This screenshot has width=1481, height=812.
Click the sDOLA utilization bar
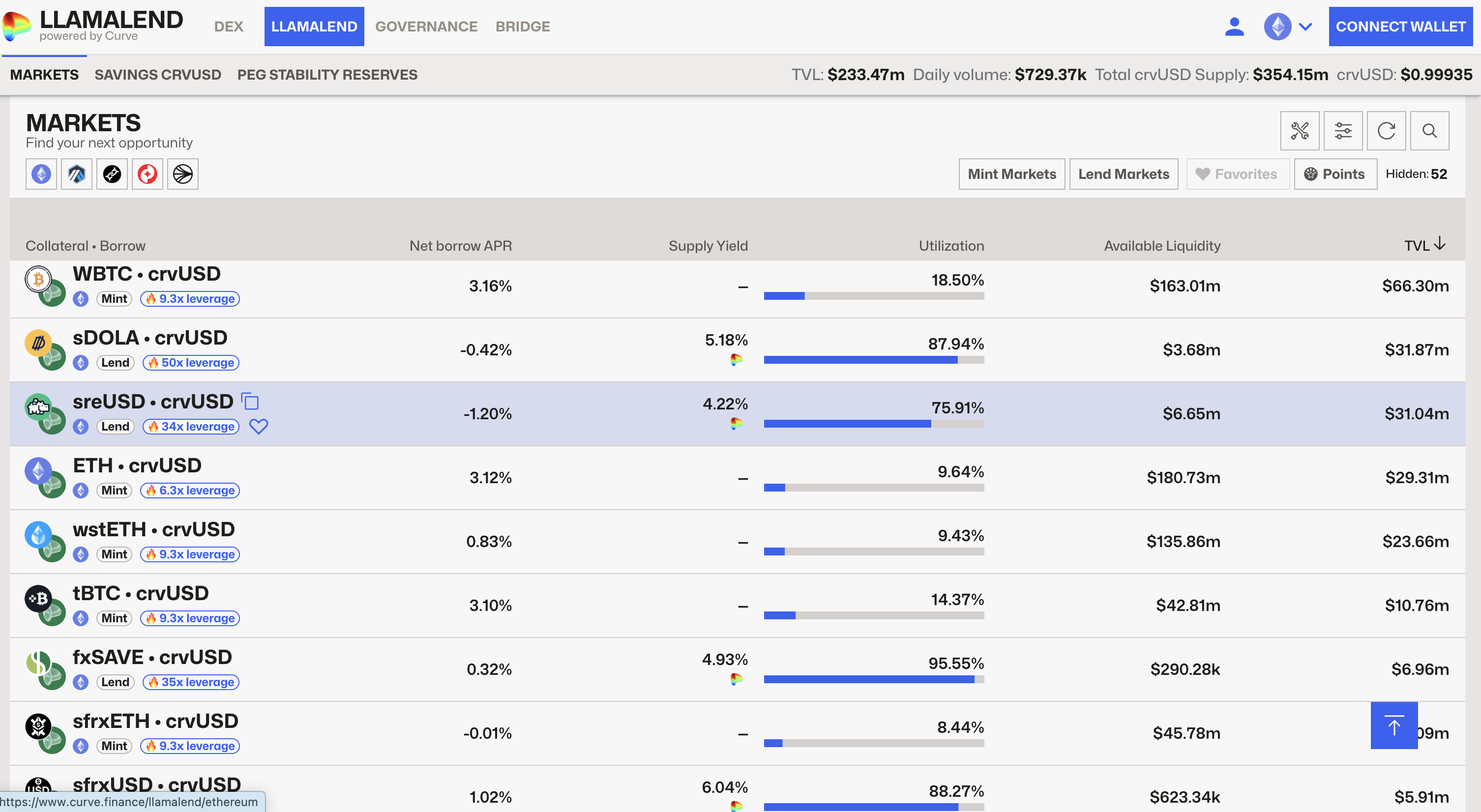(x=873, y=360)
